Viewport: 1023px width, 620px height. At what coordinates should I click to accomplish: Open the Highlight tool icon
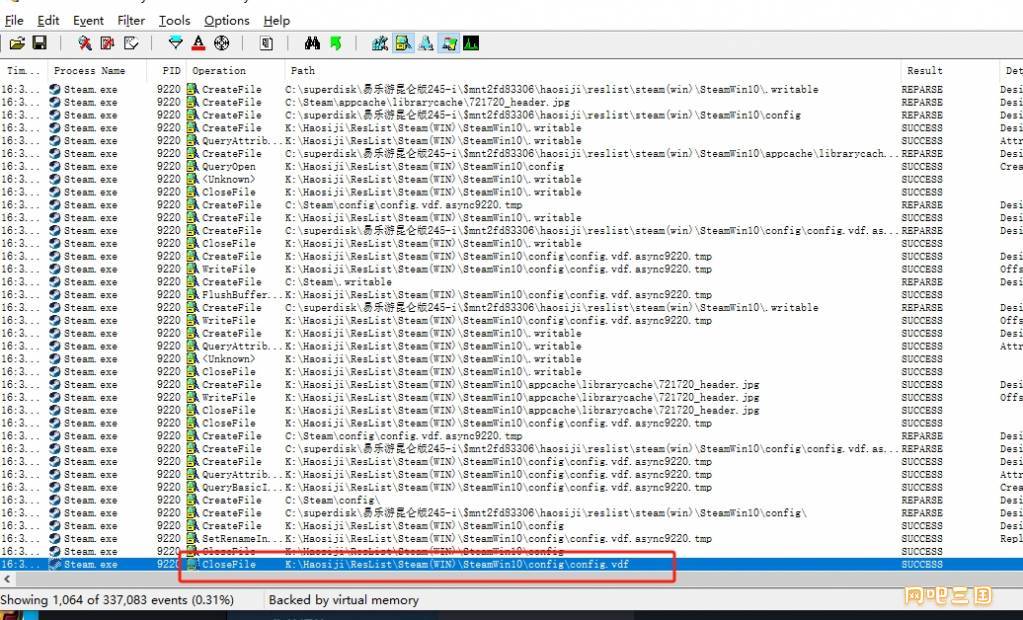(198, 43)
